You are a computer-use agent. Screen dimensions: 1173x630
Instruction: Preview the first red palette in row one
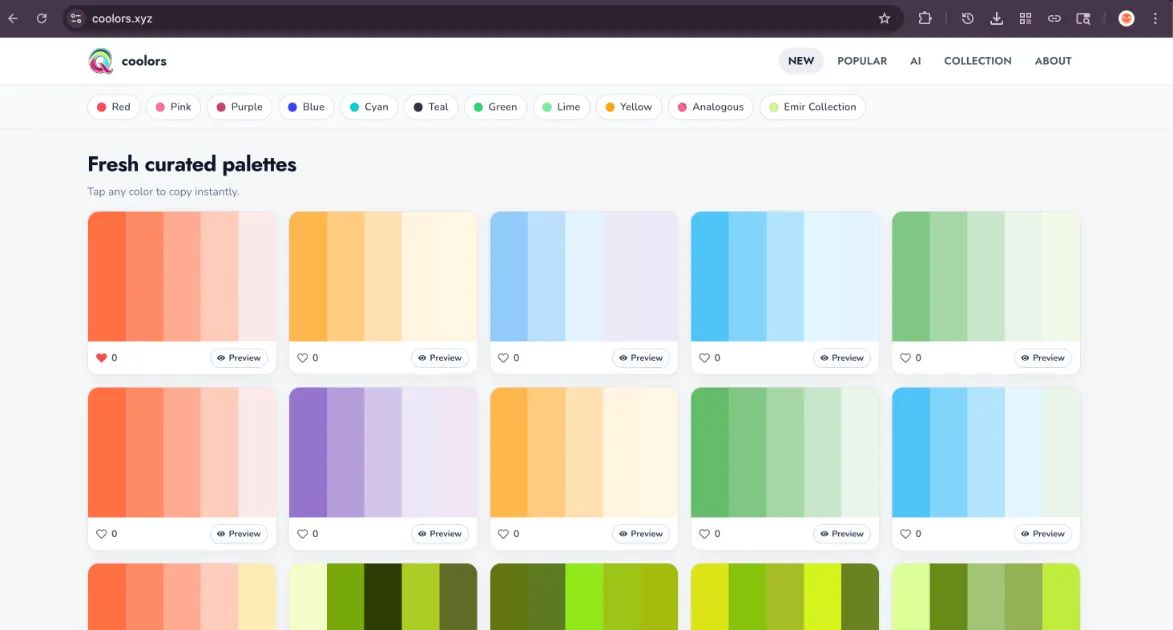pyautogui.click(x=239, y=358)
